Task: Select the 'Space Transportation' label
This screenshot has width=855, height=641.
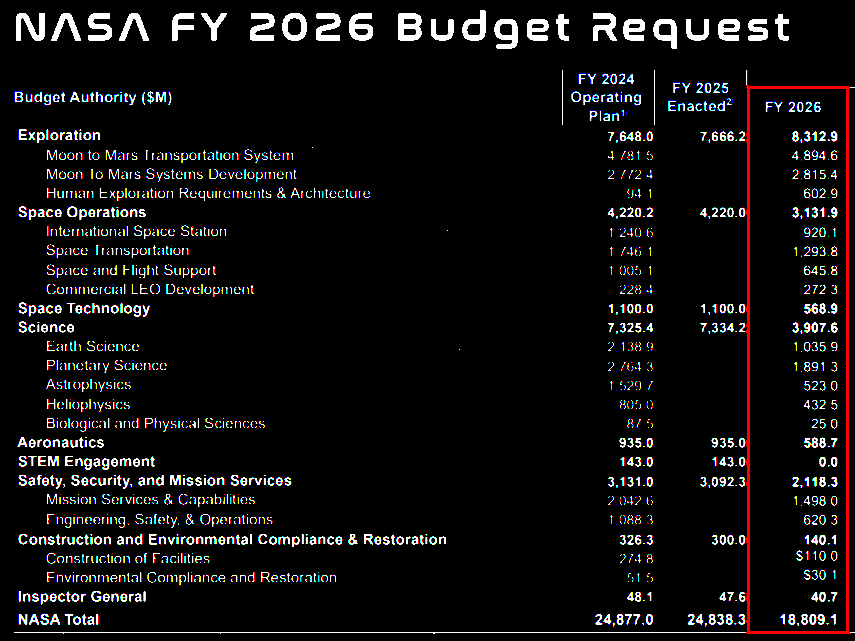Action: (118, 251)
